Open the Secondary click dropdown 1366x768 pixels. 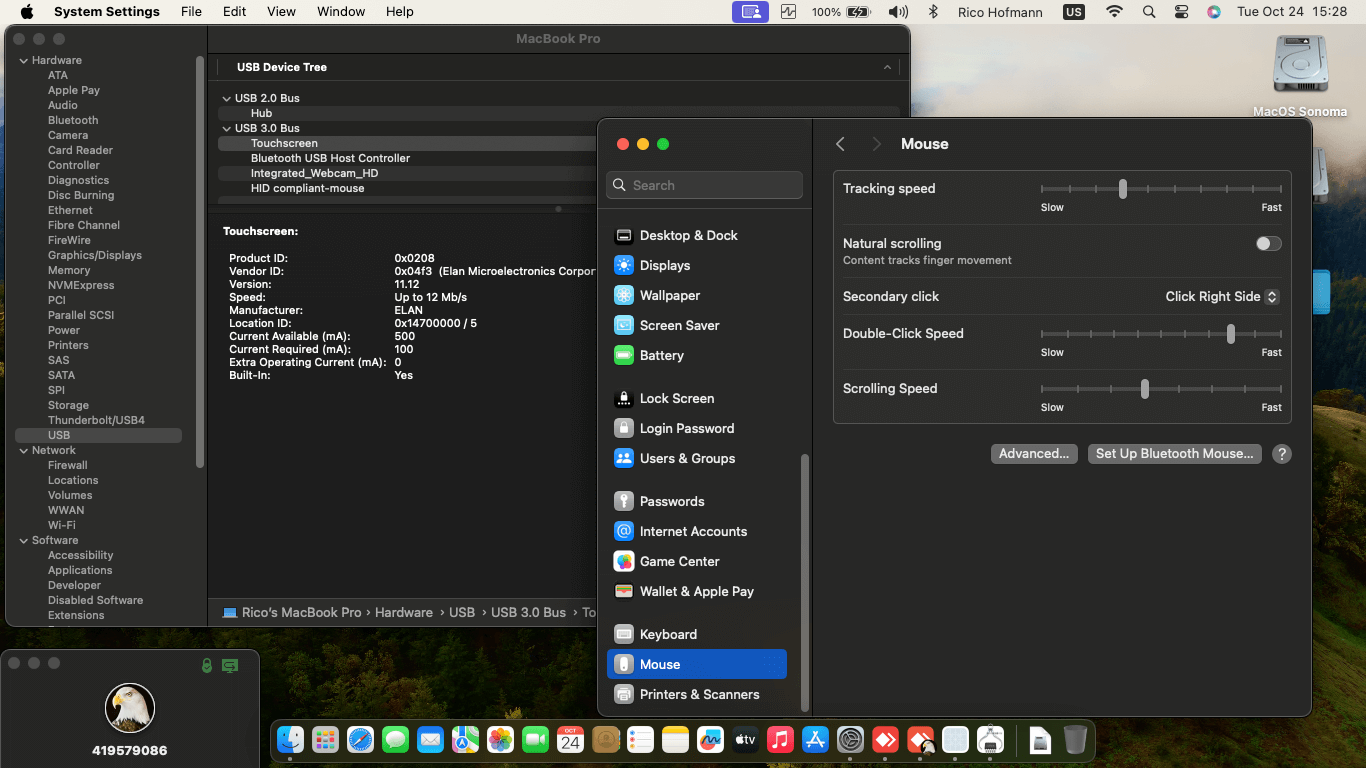1221,297
